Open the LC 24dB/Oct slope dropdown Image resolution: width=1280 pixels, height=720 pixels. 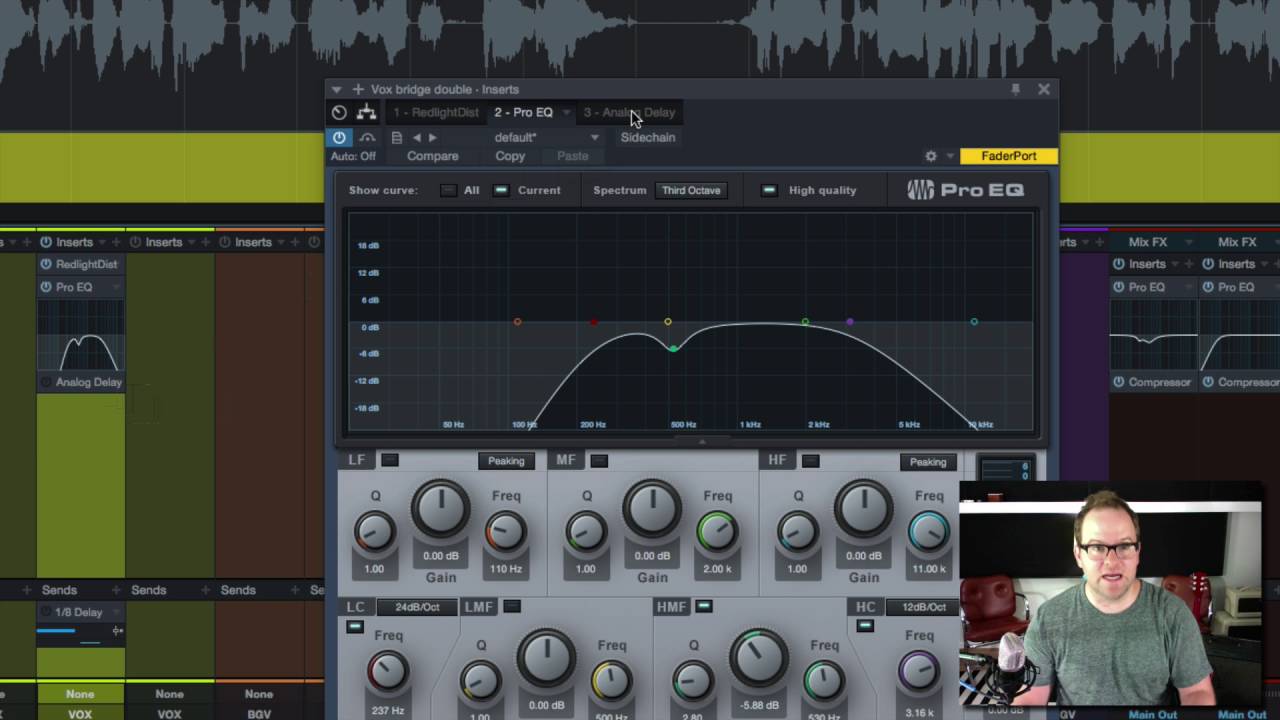[x=417, y=607]
